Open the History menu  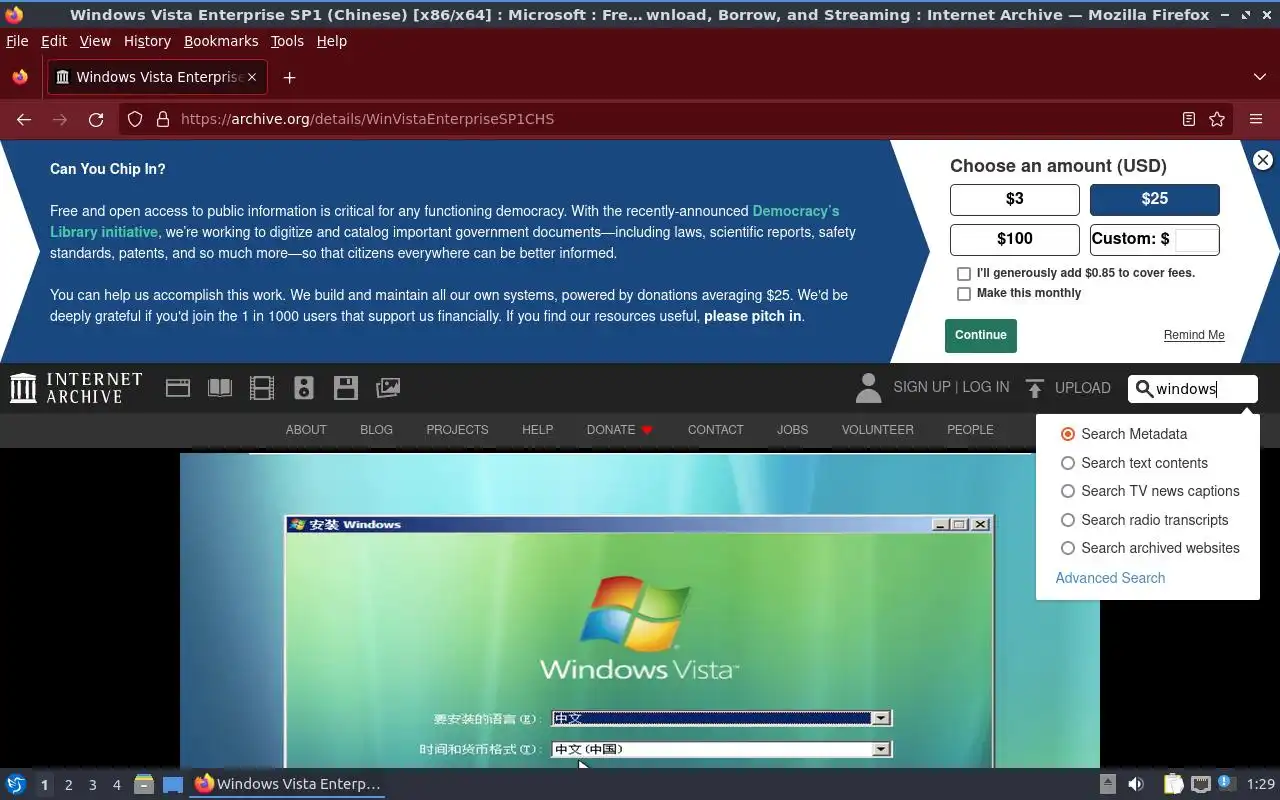point(147,41)
